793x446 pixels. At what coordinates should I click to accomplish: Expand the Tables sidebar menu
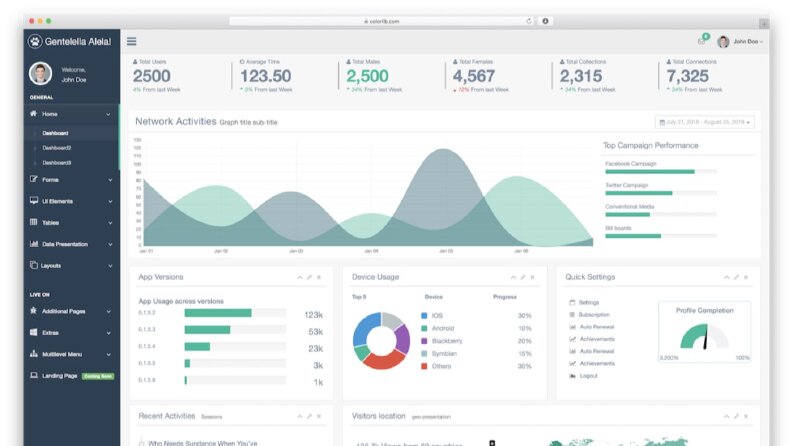[x=71, y=222]
